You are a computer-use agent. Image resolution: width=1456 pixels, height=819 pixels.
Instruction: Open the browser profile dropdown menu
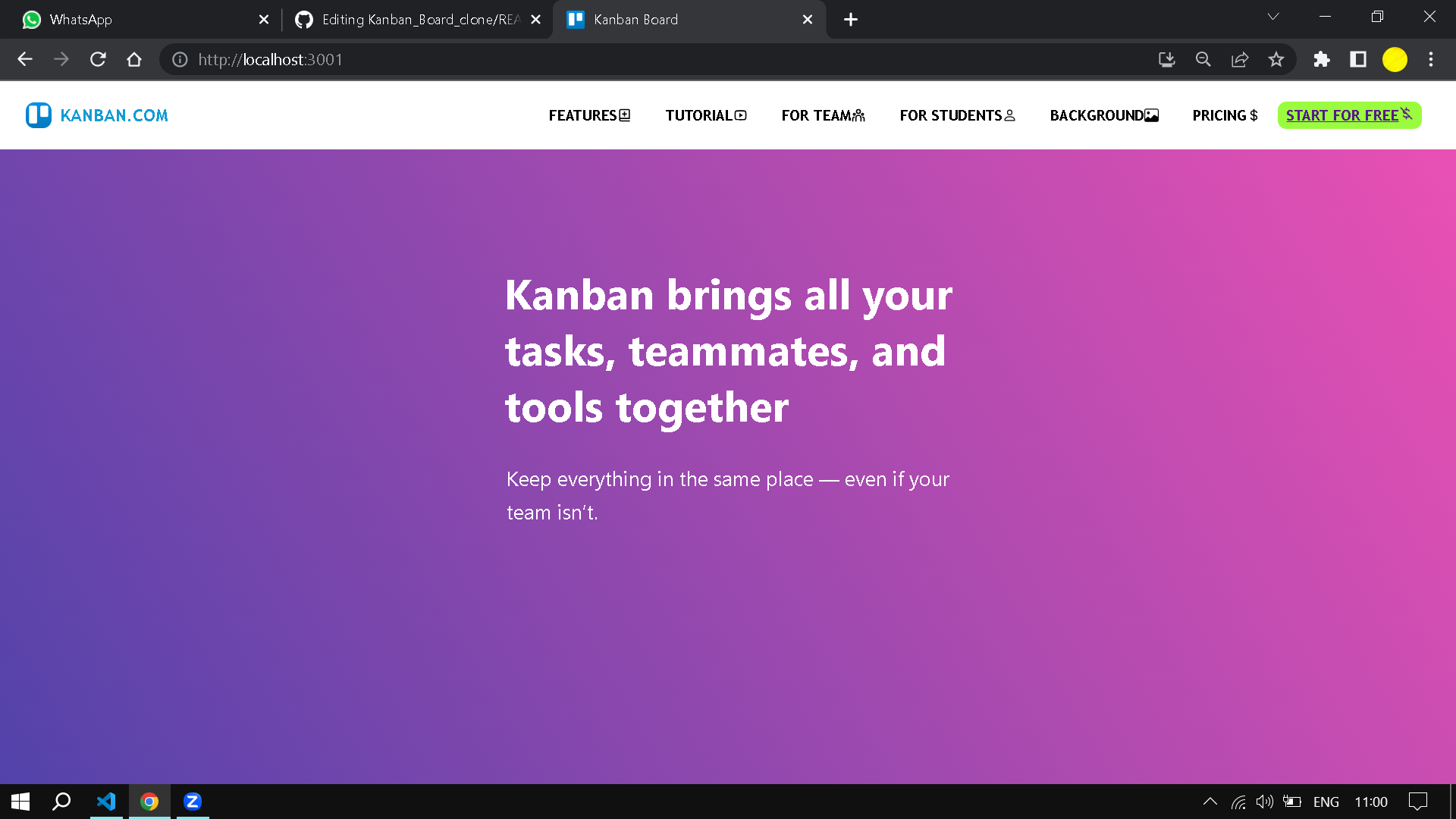coord(1395,59)
